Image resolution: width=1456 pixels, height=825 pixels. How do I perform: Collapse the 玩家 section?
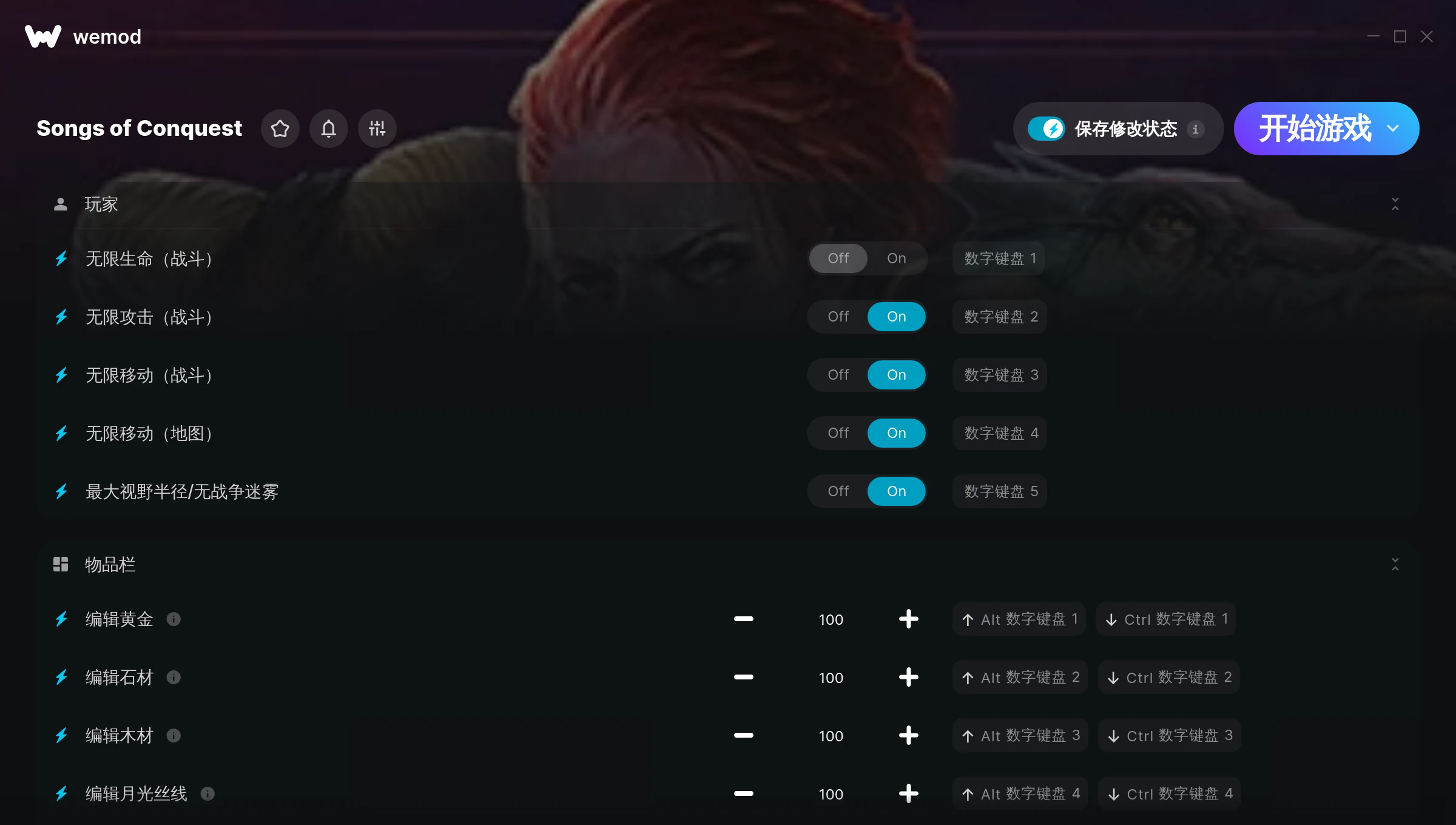(x=1395, y=204)
